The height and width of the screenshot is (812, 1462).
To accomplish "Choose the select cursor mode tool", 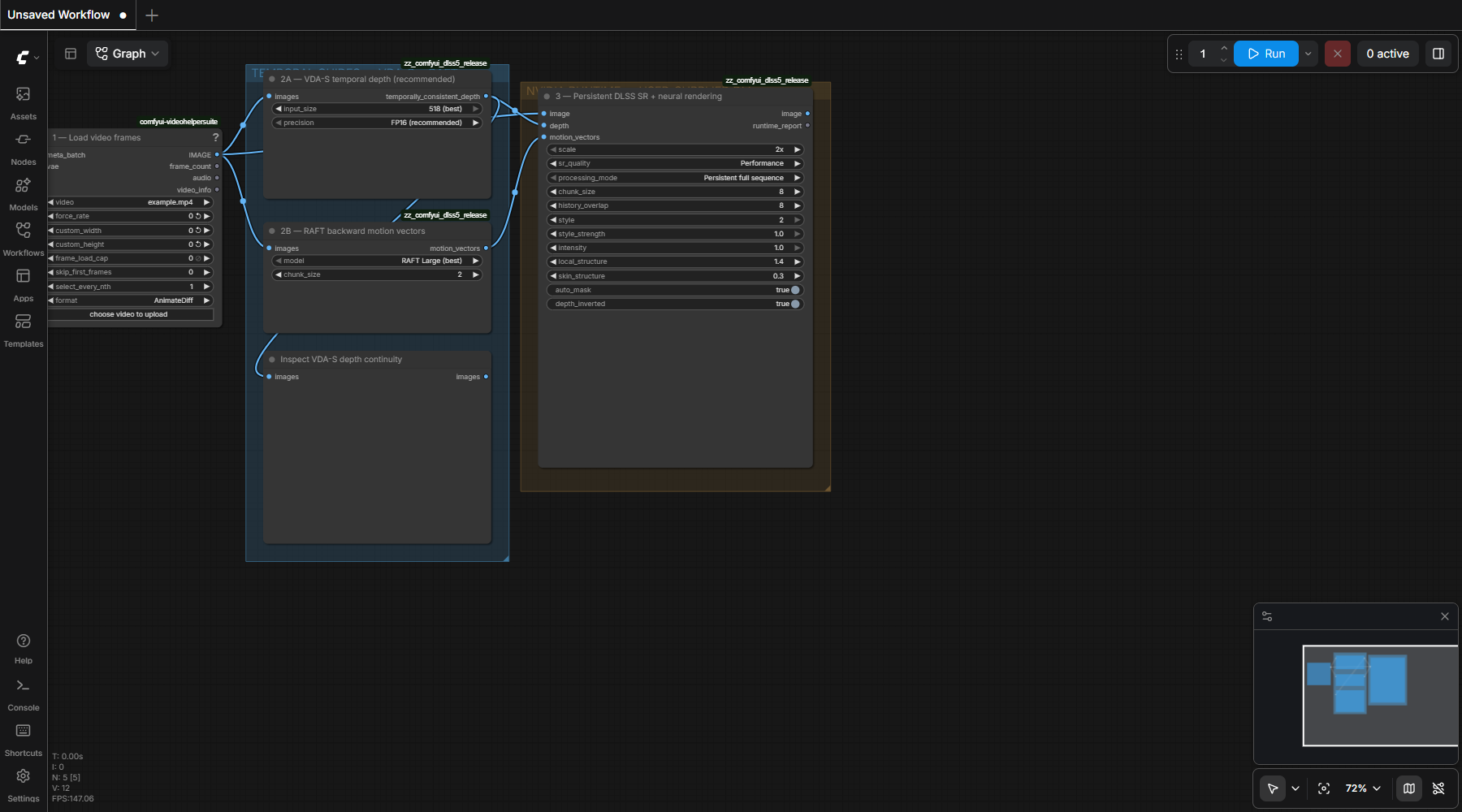I will [1273, 788].
